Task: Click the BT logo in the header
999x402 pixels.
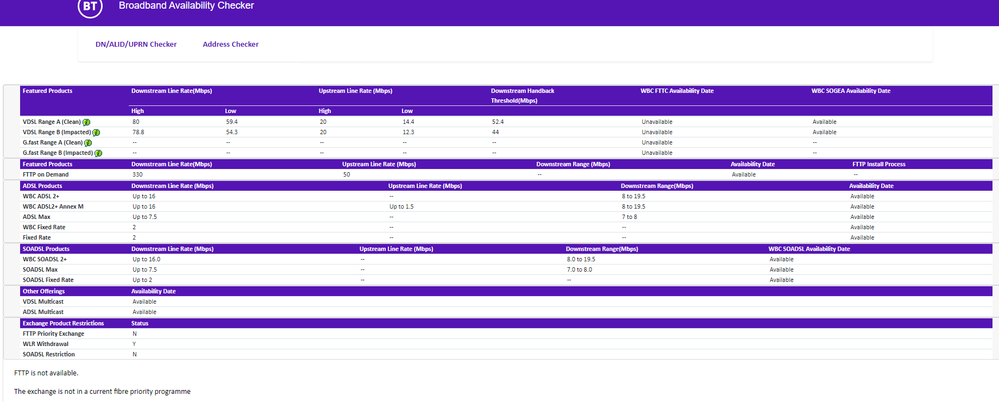Action: point(90,7)
